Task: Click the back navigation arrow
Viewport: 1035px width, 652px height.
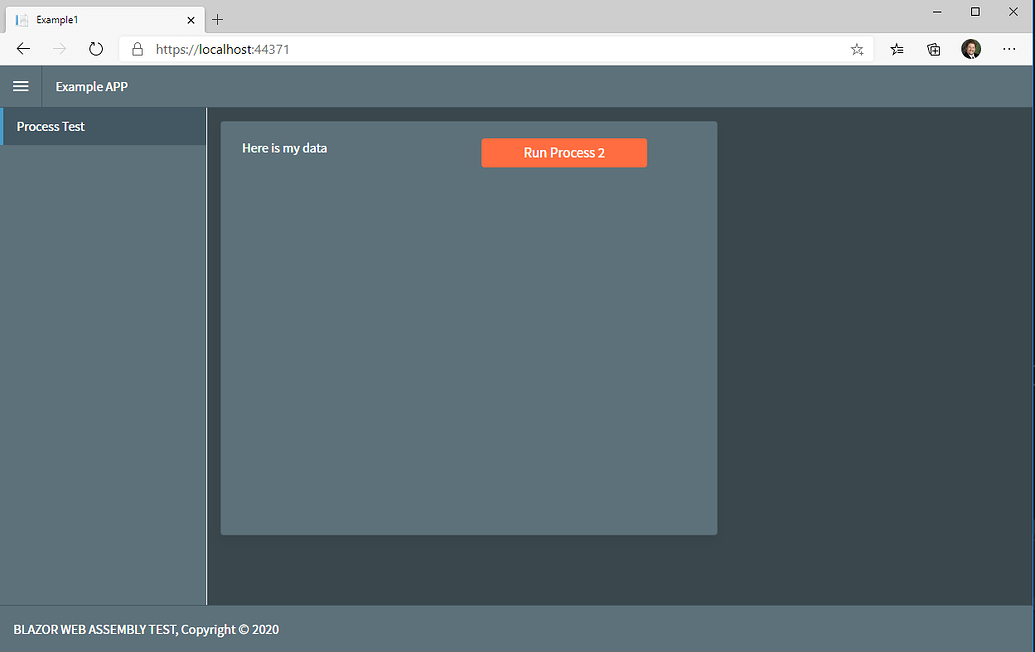Action: 22,48
